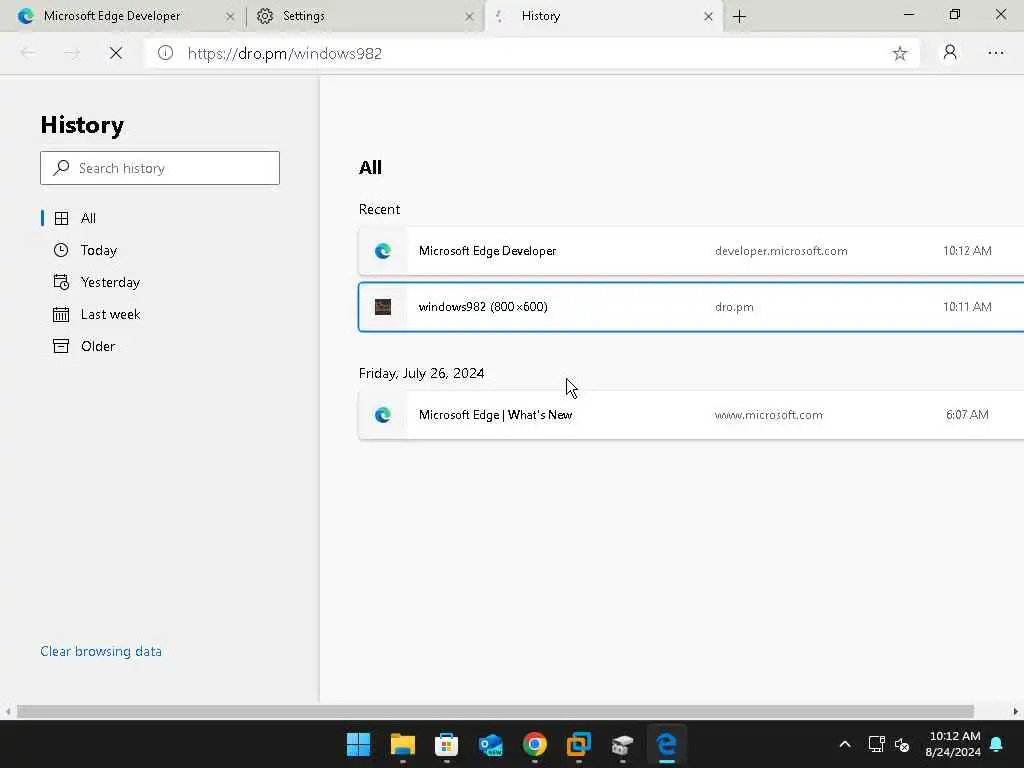The width and height of the screenshot is (1024, 768).
Task: Open Clear browsing data link
Action: pos(101,651)
